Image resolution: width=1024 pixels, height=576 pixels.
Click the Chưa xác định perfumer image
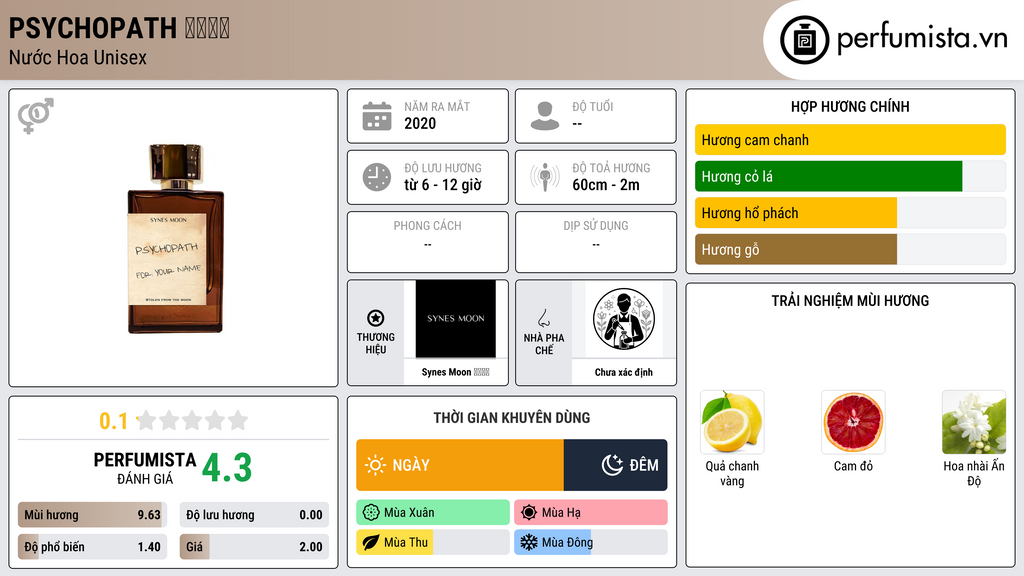pos(624,319)
